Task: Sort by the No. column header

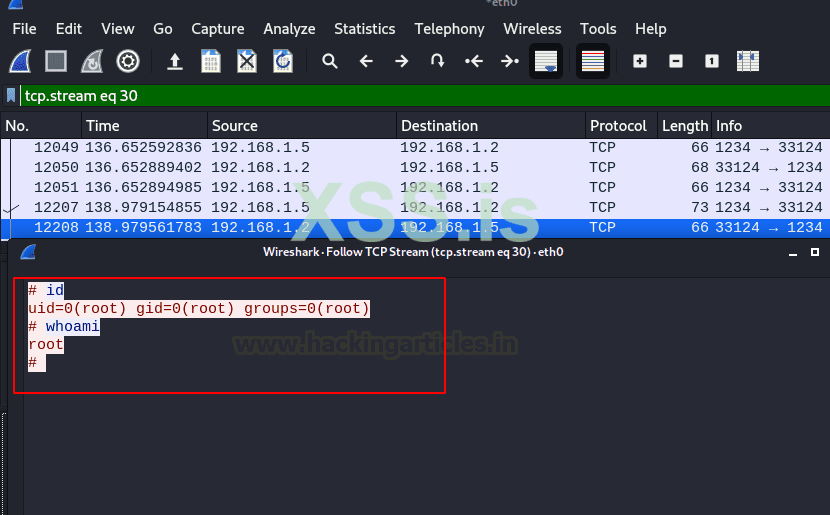Action: (x=41, y=126)
